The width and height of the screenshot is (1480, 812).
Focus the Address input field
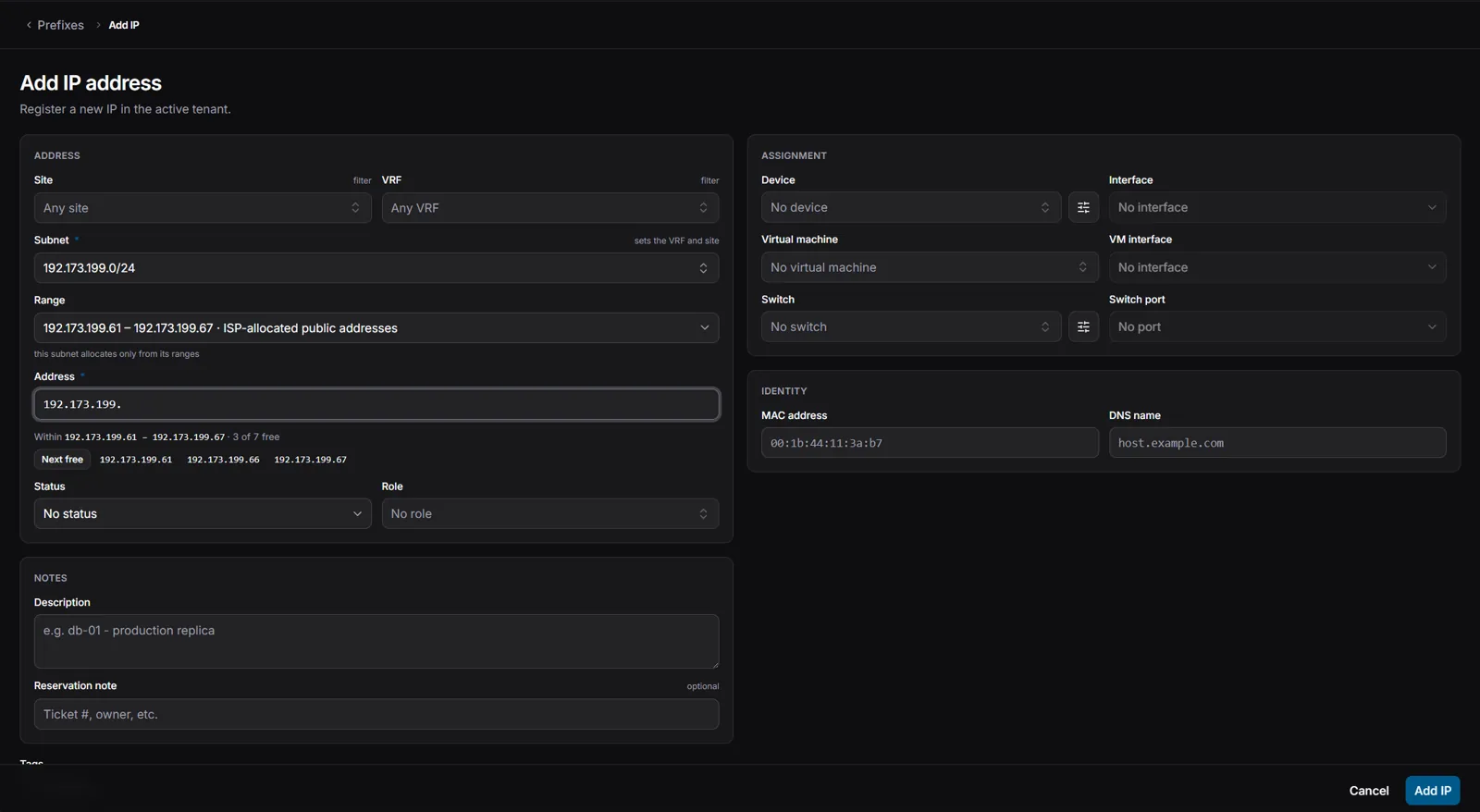tap(376, 404)
